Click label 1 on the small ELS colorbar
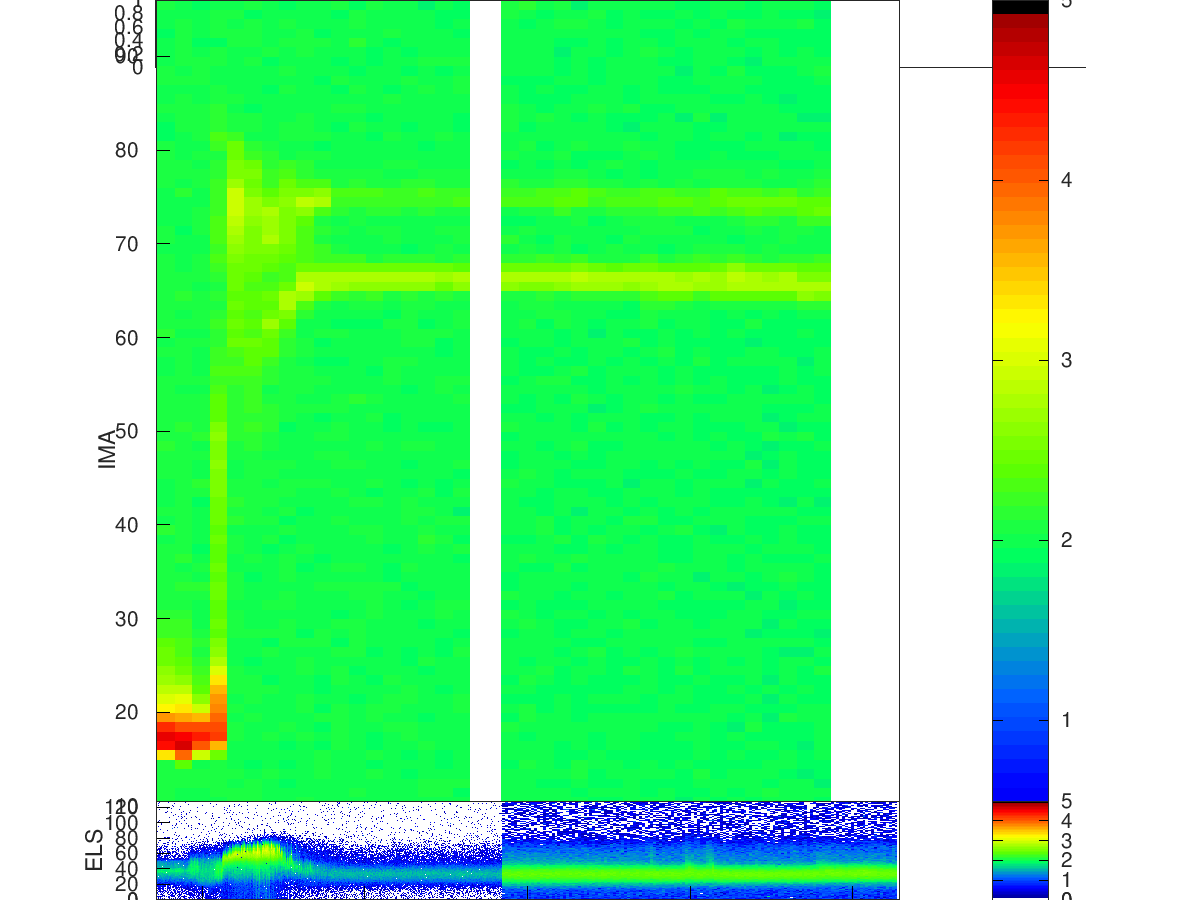This screenshot has height=900, width=1200. point(1066,879)
